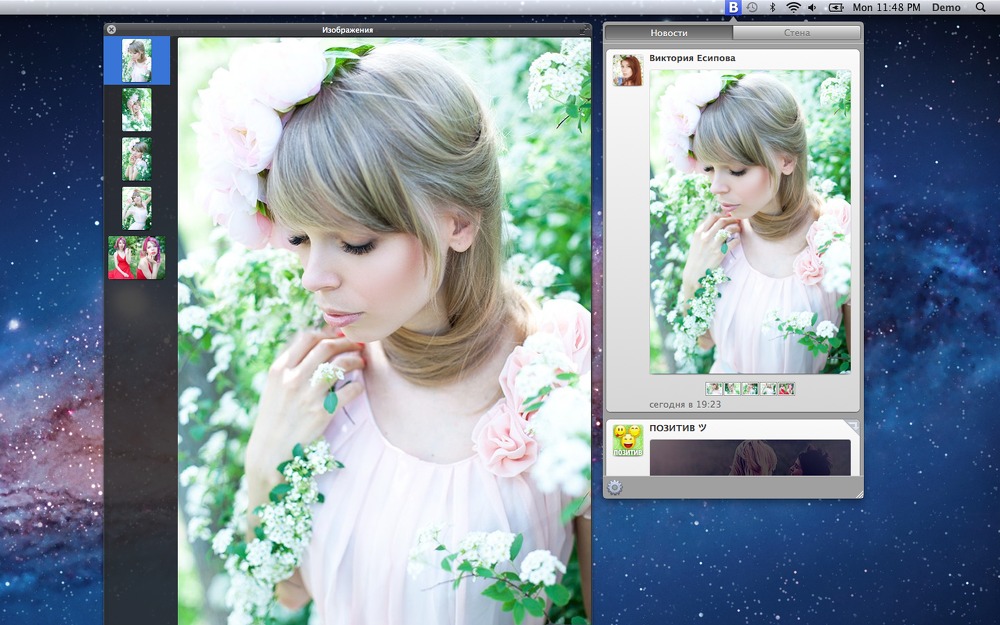Click the fullscreen icon in the Изображения title bar
This screenshot has width=1000, height=625.
click(x=584, y=29)
